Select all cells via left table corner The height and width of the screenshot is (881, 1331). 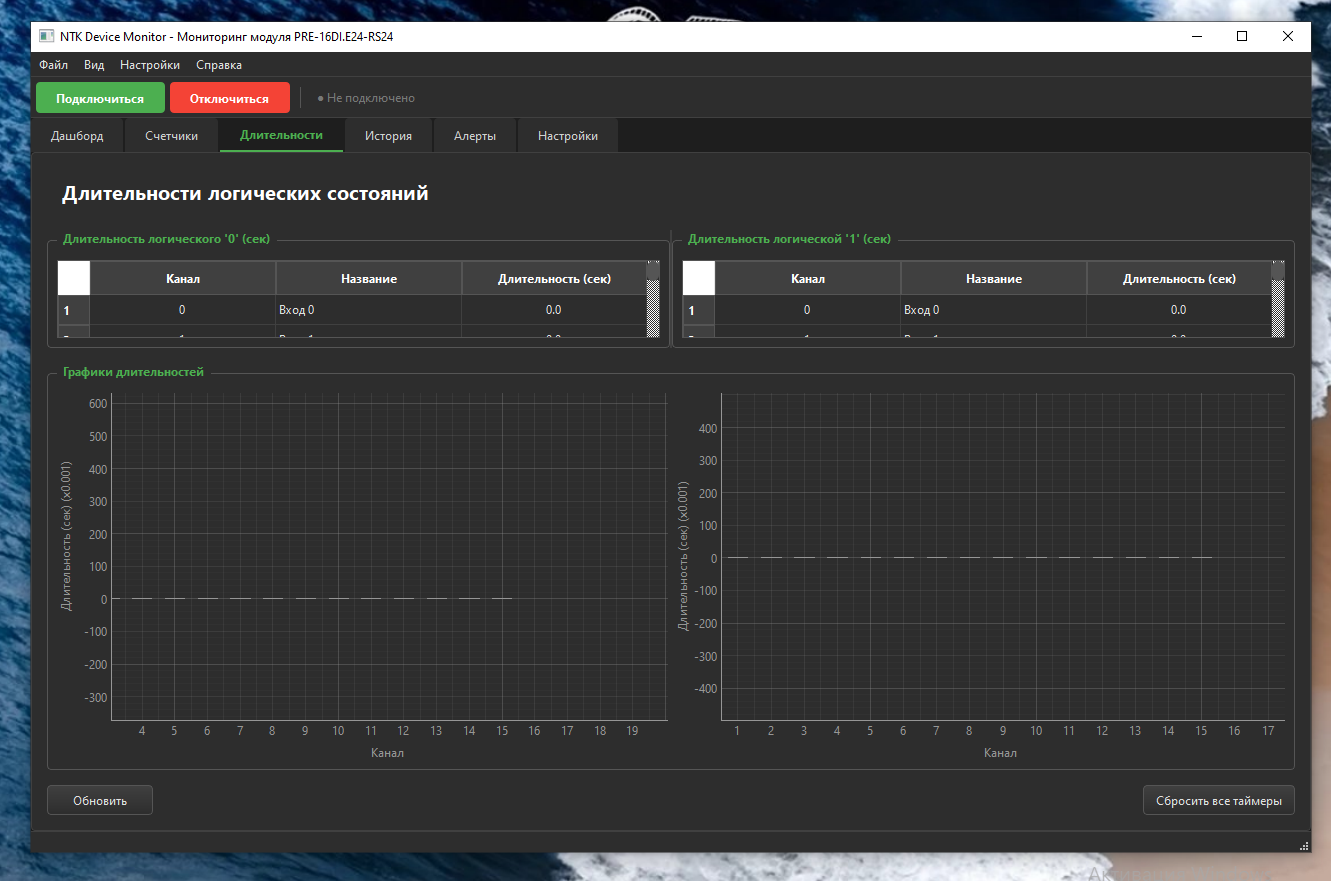point(74,278)
